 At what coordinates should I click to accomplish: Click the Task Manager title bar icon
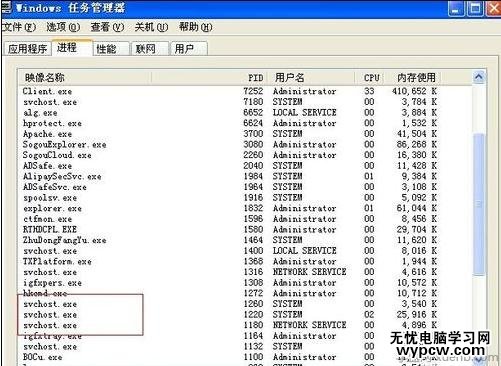coord(6,7)
